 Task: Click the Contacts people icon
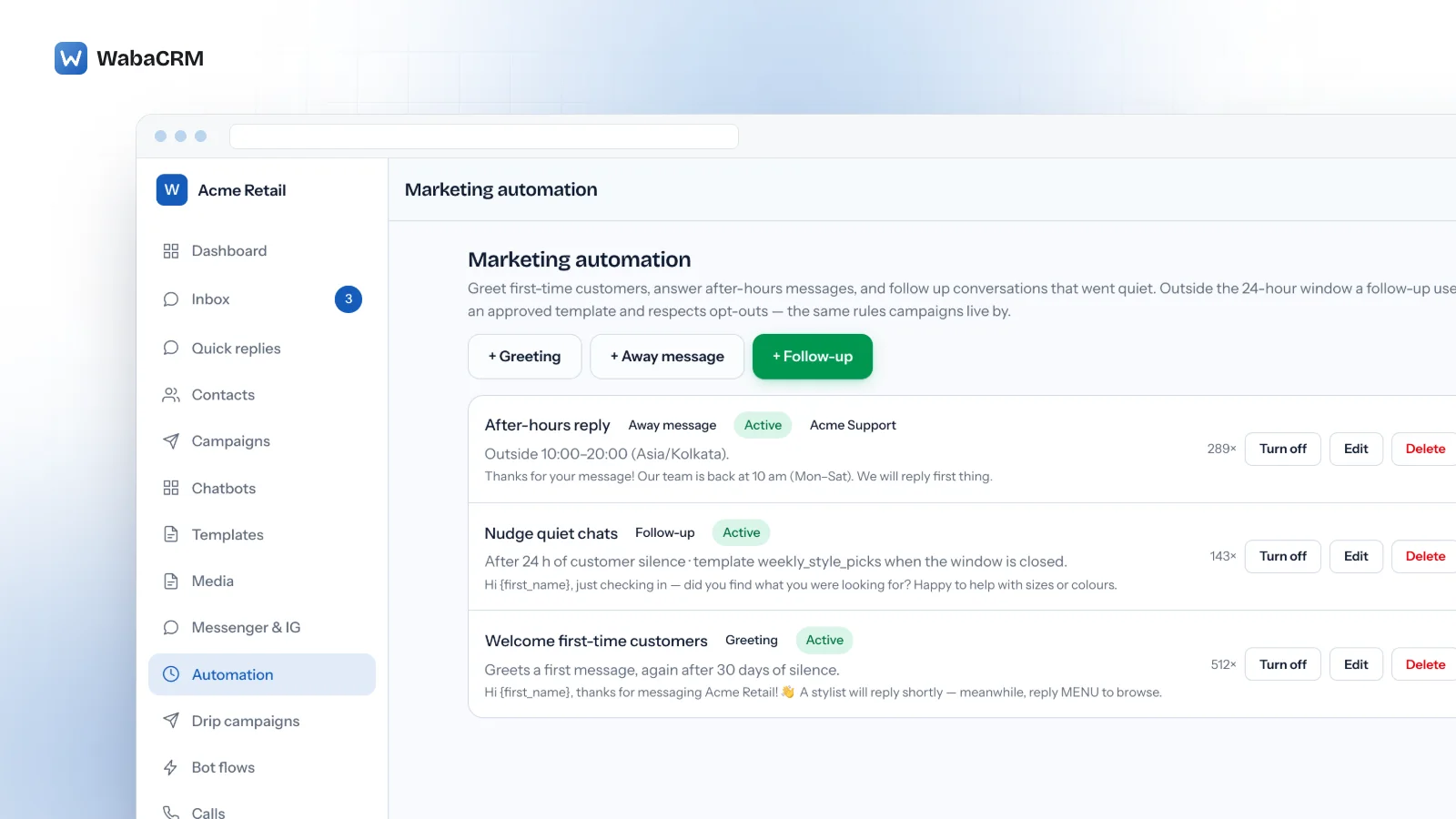click(x=171, y=395)
